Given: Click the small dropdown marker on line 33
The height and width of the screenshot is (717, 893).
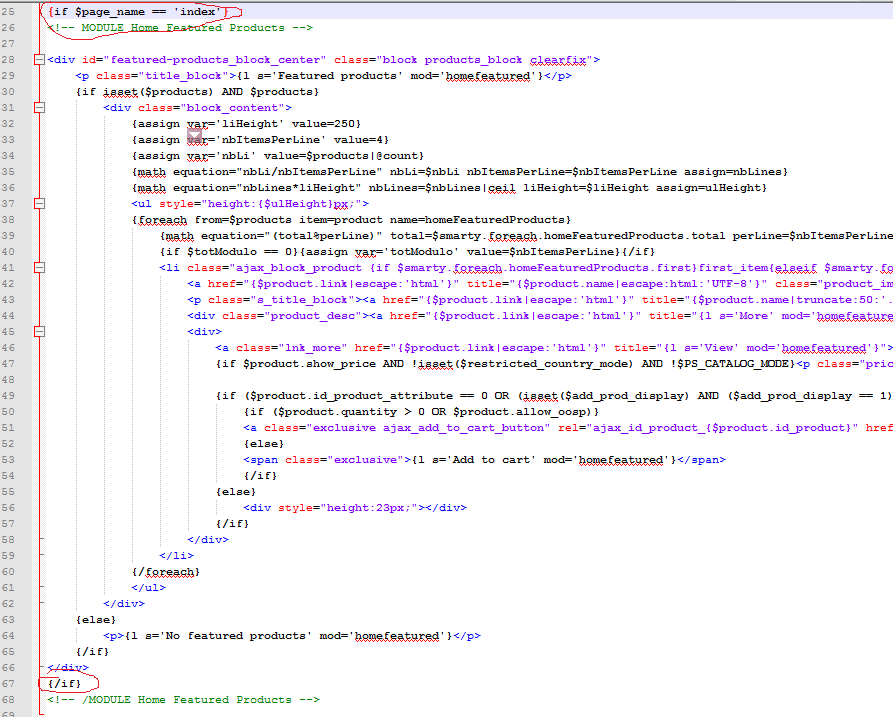Looking at the screenshot, I should (x=194, y=136).
